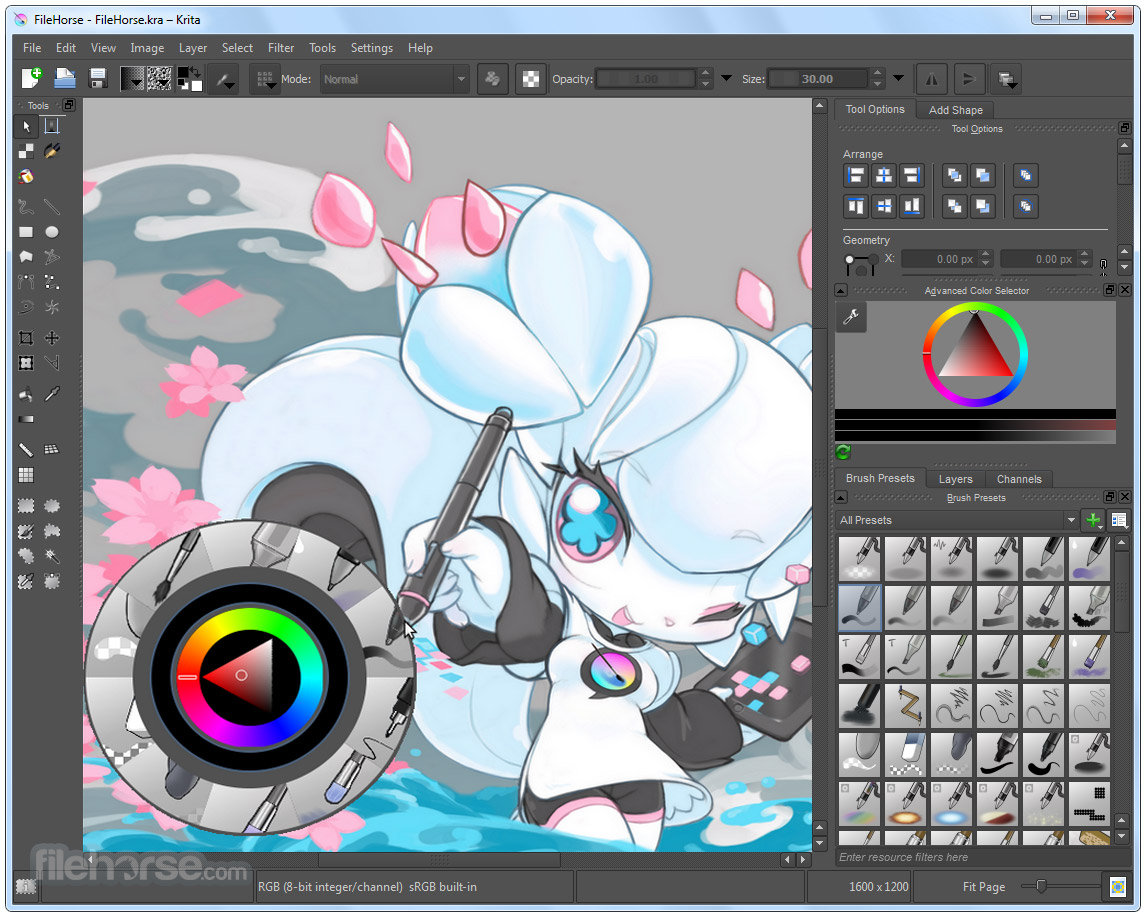Select the Move tool in the toolbox
The width and height of the screenshot is (1145, 916).
52,338
